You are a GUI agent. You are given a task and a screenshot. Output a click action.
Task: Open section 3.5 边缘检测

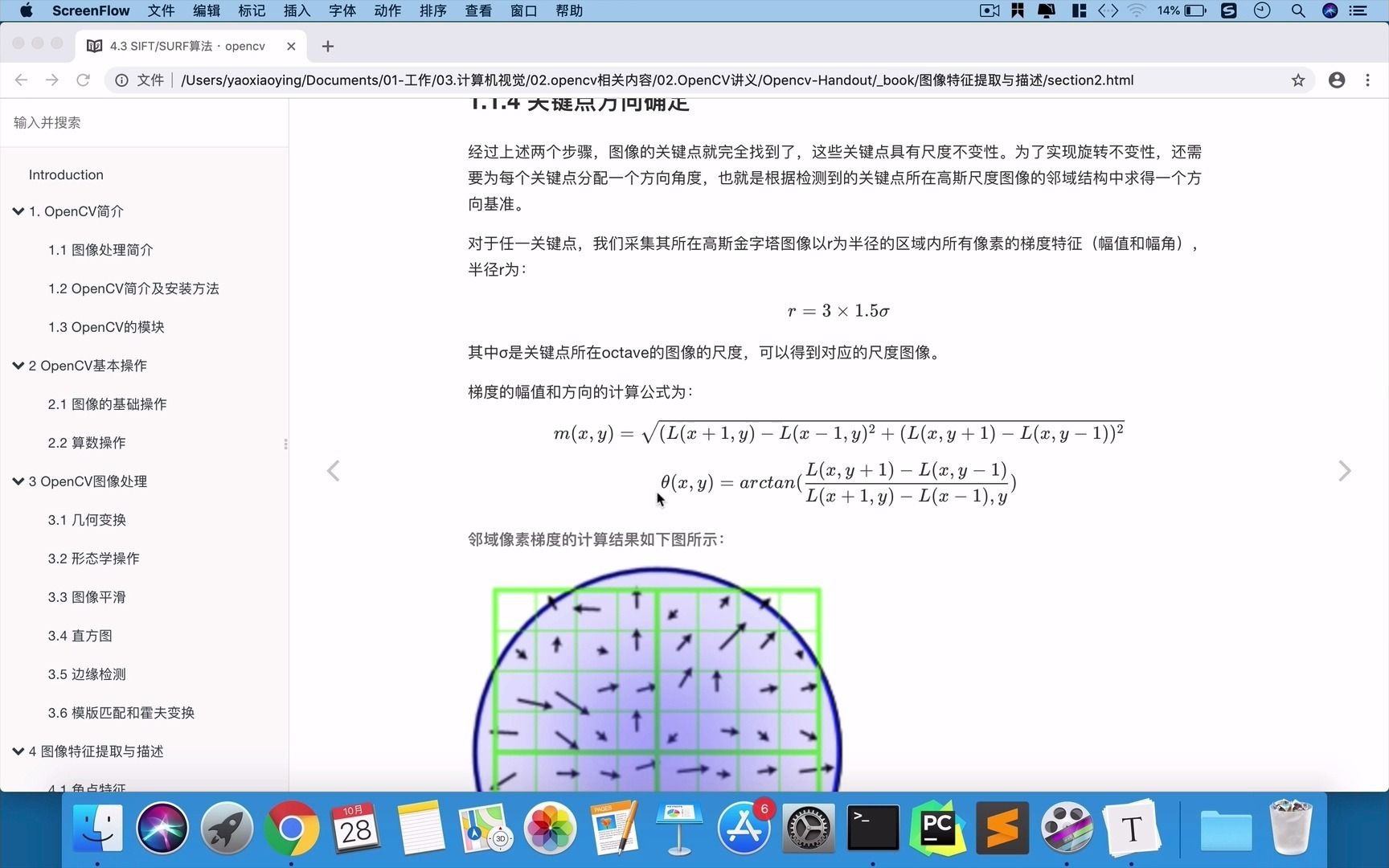point(87,674)
